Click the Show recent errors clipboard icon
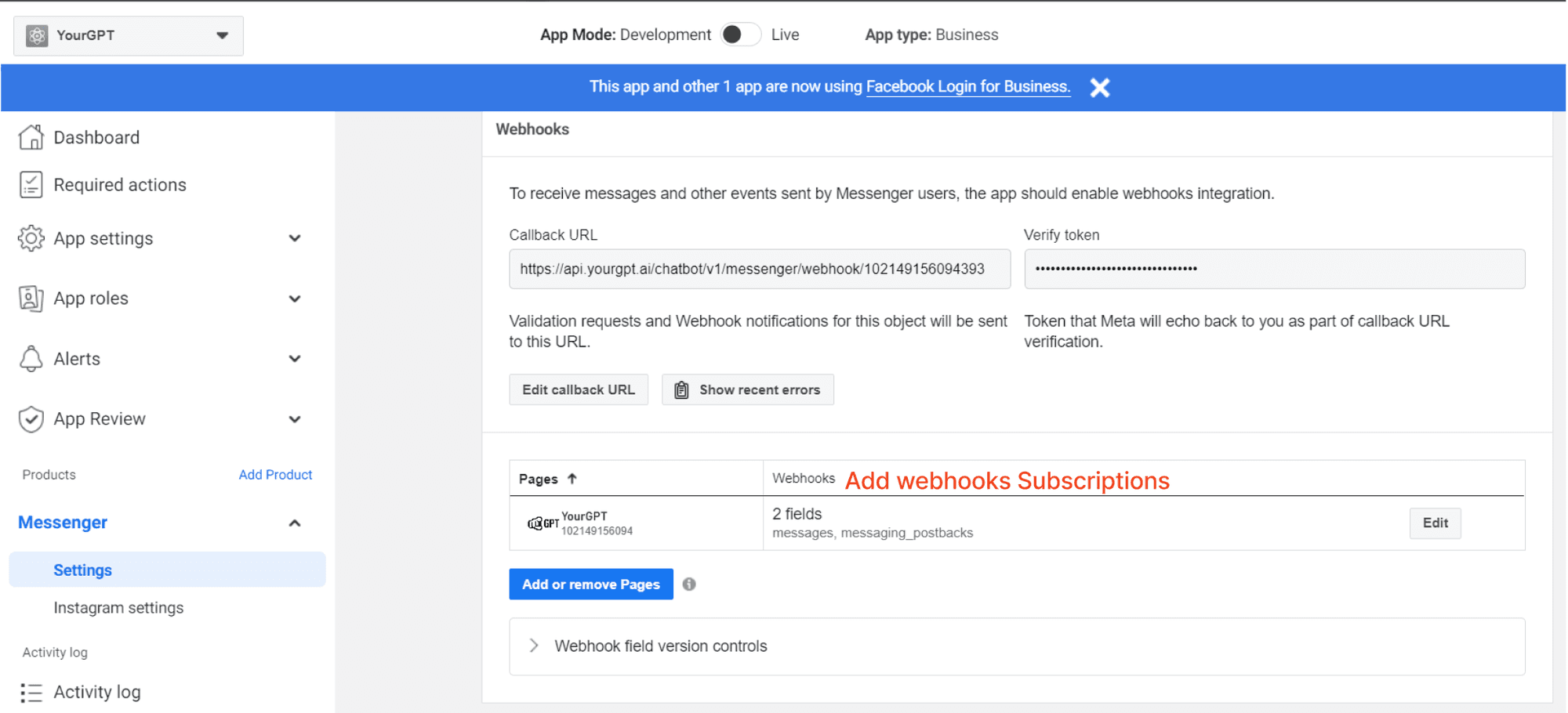 click(681, 389)
